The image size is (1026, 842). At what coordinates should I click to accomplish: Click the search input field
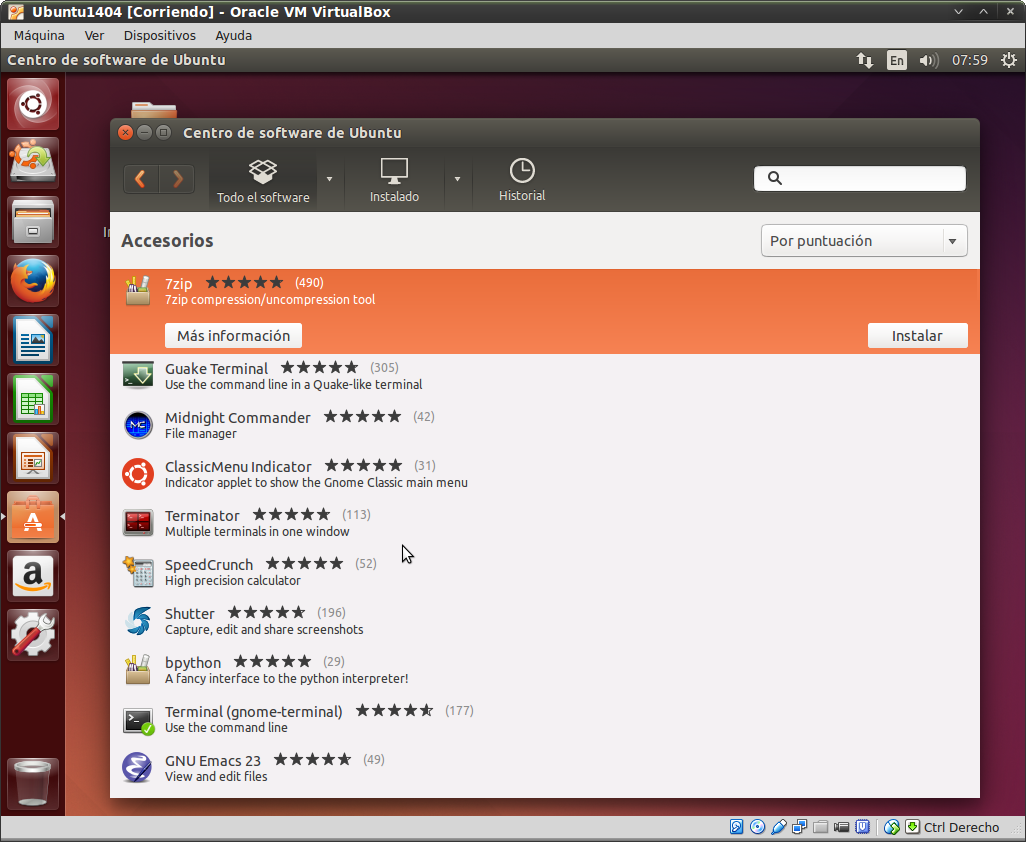(870, 179)
